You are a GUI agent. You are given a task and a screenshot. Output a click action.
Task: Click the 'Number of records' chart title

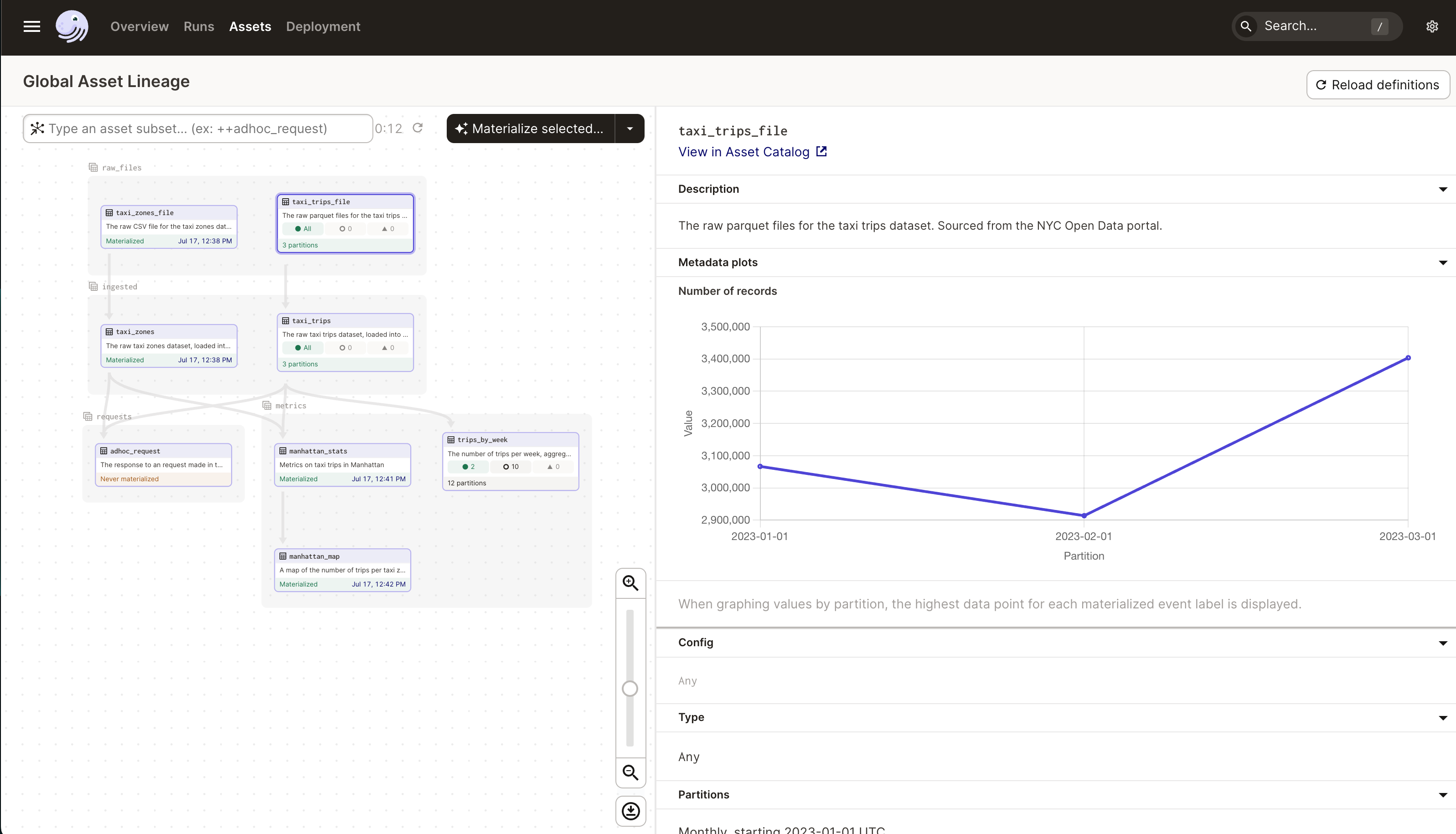coord(728,291)
